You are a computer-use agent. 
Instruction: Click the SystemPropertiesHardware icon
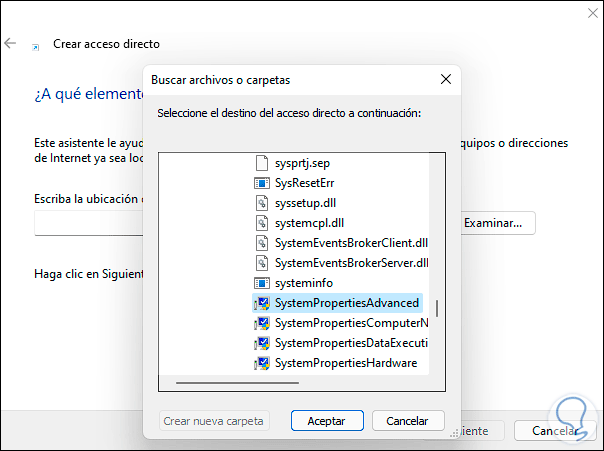(x=263, y=363)
